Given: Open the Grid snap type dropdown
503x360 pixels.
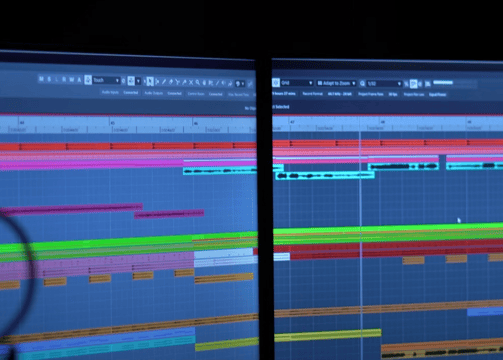Looking at the screenshot, I should coord(297,83).
